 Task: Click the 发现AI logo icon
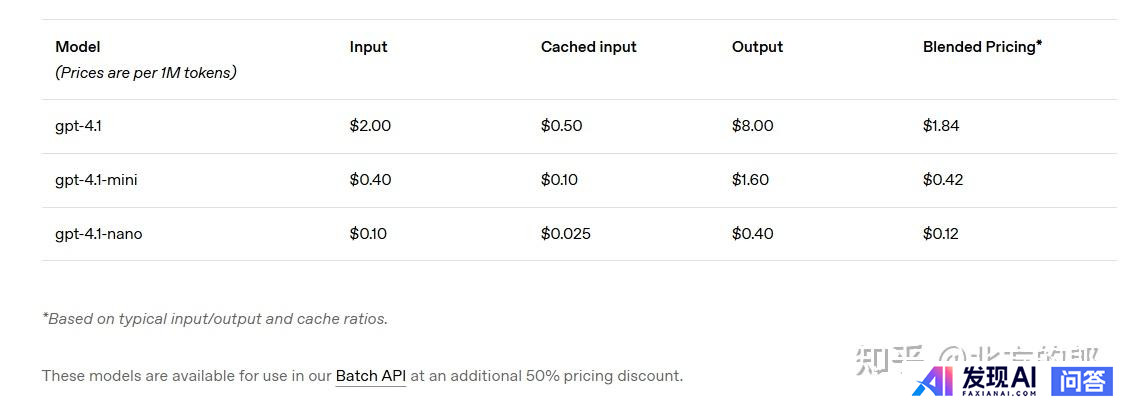click(x=933, y=381)
